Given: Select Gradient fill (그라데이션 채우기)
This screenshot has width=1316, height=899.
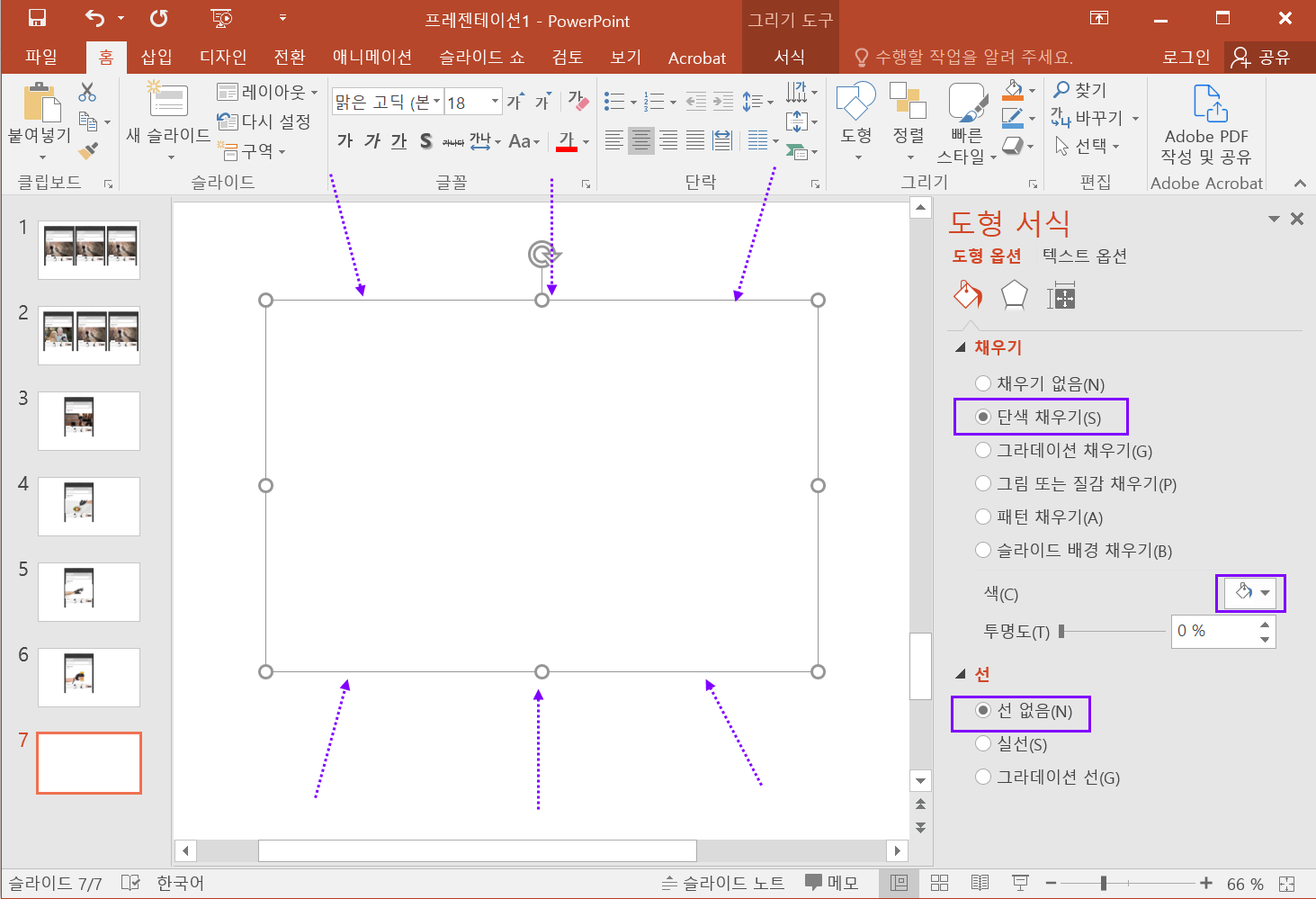Looking at the screenshot, I should pyautogui.click(x=1063, y=451).
